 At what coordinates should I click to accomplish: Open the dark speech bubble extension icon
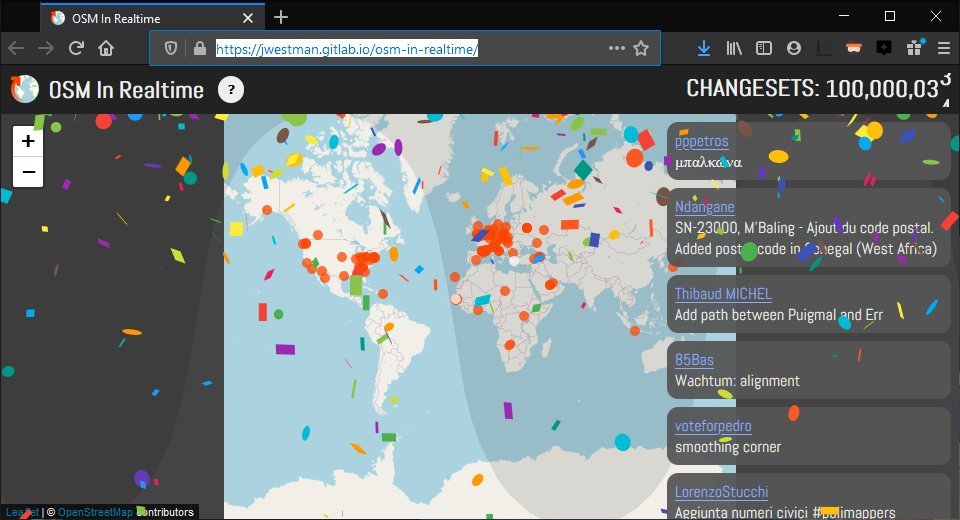pos(884,48)
